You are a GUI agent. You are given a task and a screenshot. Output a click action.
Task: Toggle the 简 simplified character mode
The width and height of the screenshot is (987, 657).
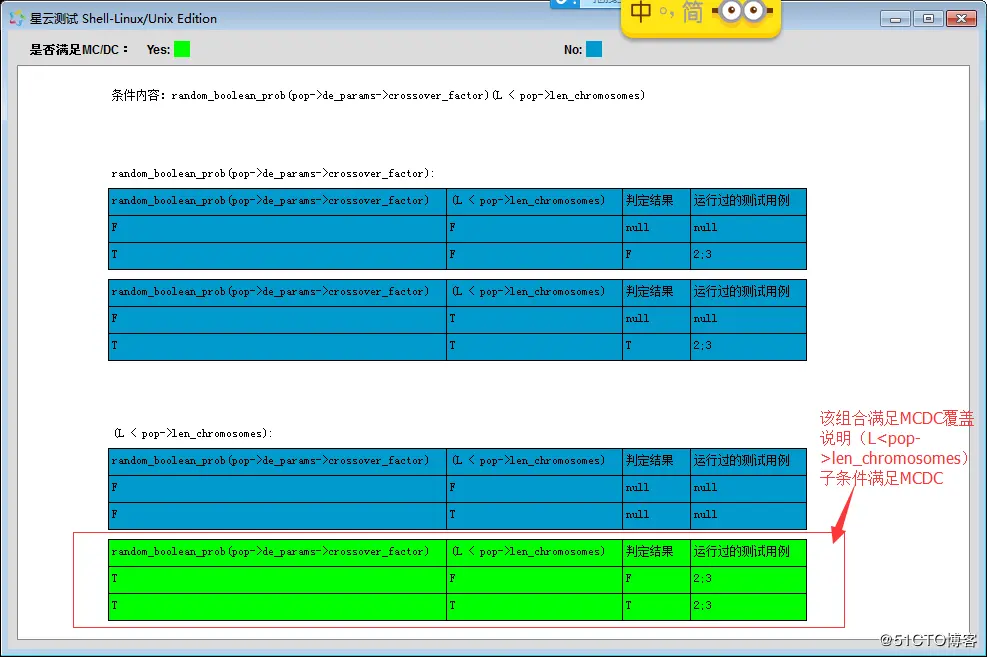[x=692, y=11]
